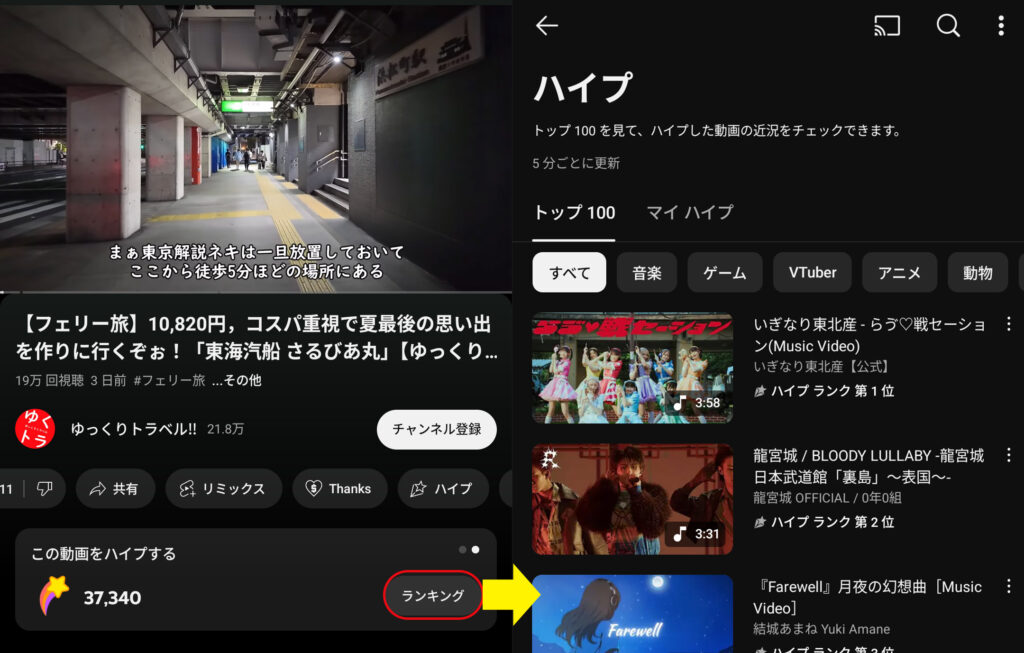The image size is (1024, 653).
Task: Select the すべて filter chip
Action: (569, 272)
